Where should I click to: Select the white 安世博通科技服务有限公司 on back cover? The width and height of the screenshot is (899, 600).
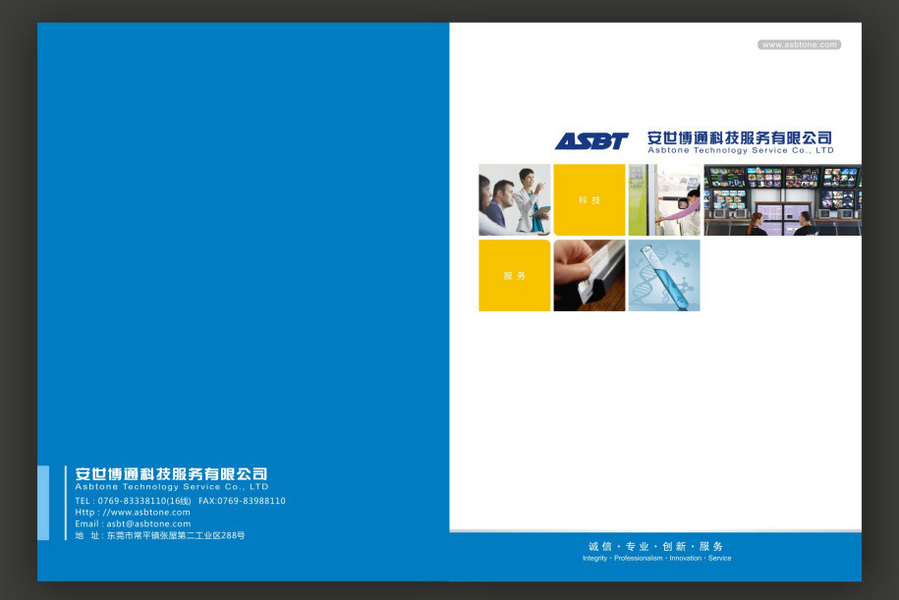171,474
